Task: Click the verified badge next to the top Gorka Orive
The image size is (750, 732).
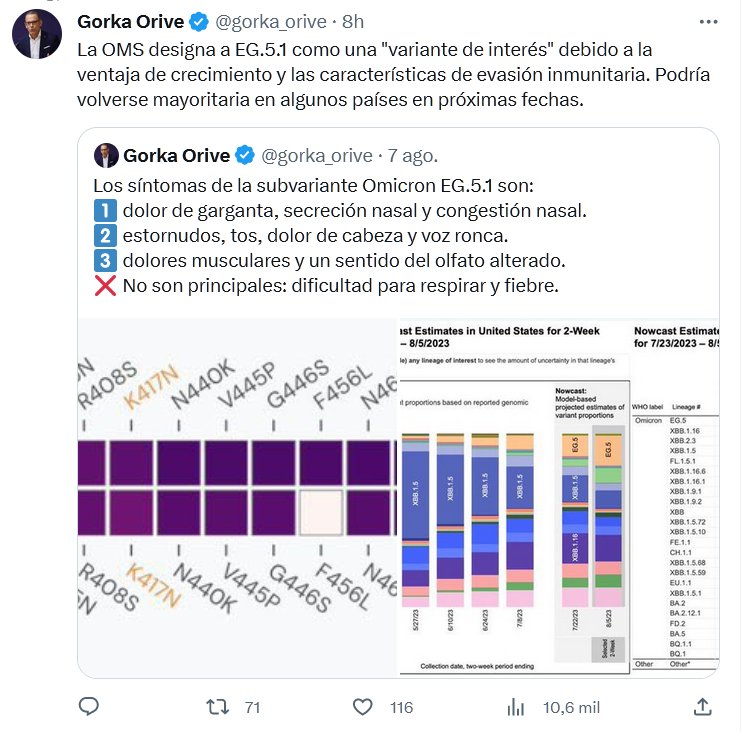Action: pos(200,22)
